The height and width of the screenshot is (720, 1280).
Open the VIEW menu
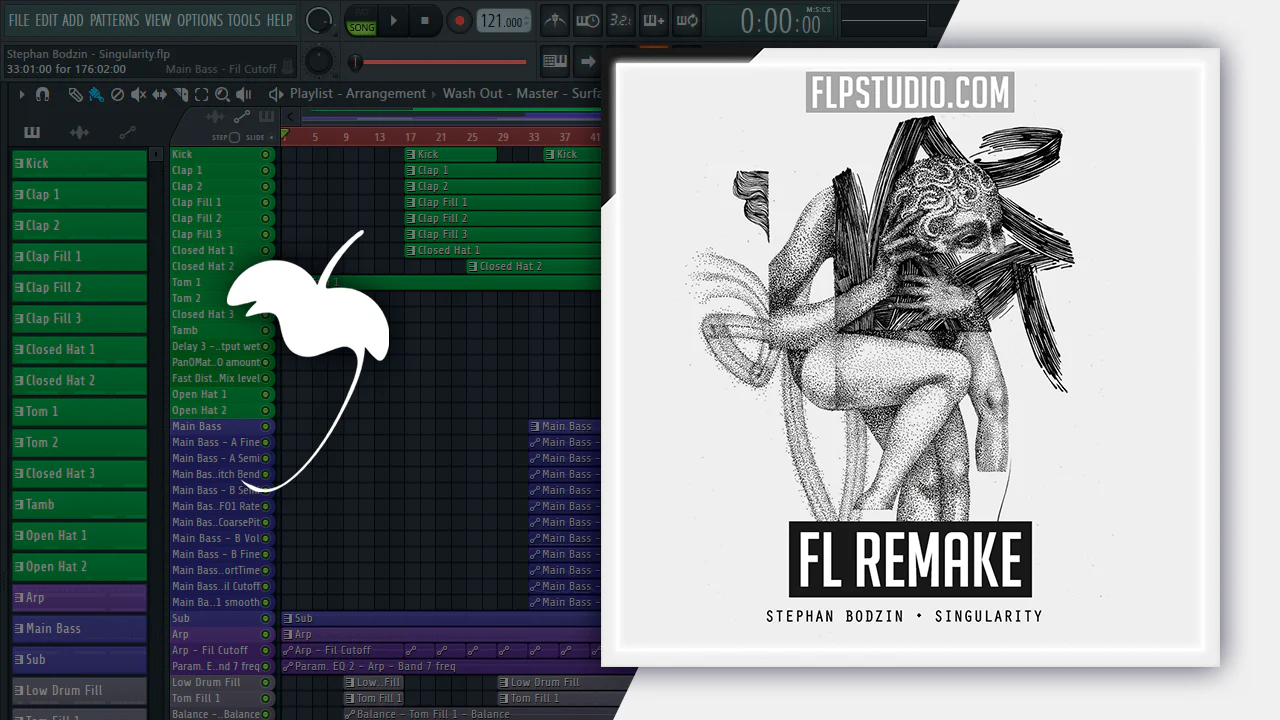coord(158,20)
